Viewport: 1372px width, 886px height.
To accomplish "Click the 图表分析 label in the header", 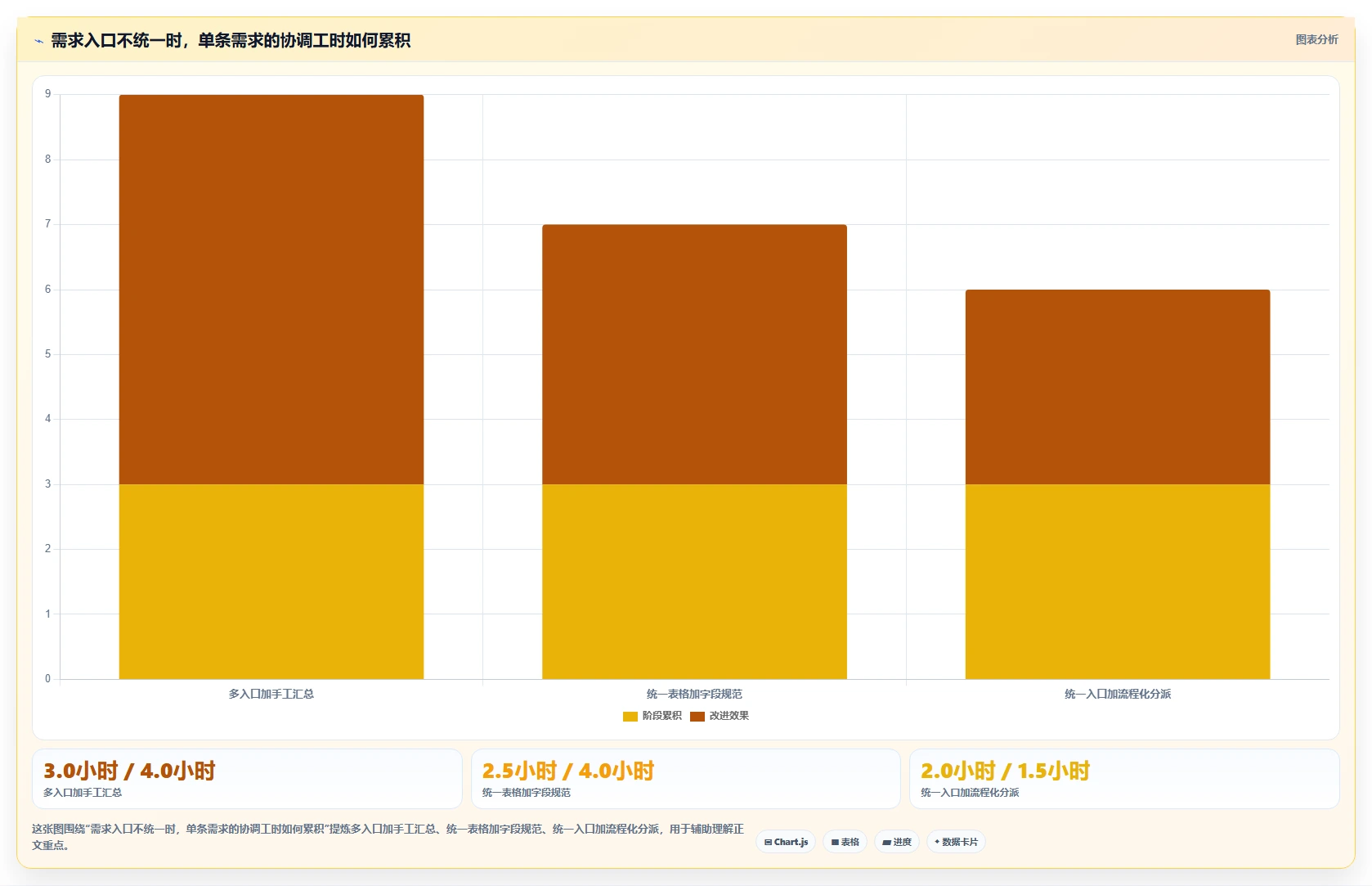I will (x=1316, y=39).
